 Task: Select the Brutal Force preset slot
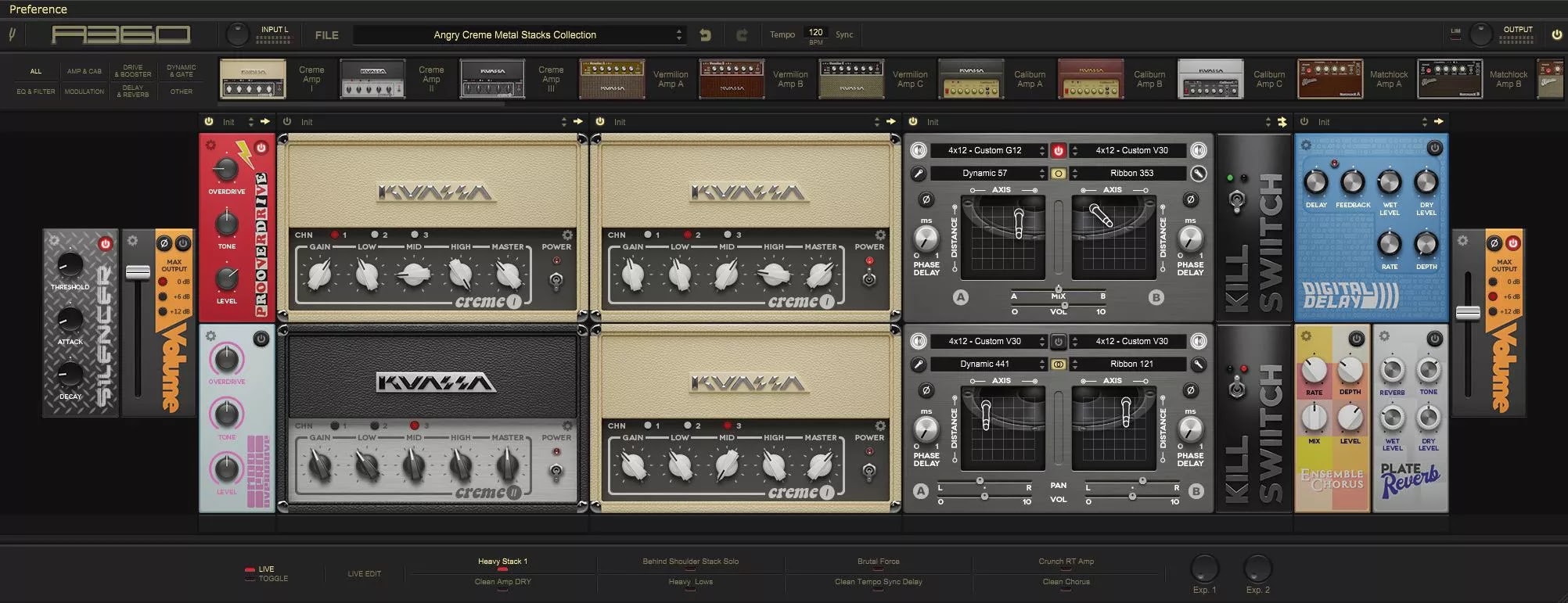pyautogui.click(x=878, y=562)
